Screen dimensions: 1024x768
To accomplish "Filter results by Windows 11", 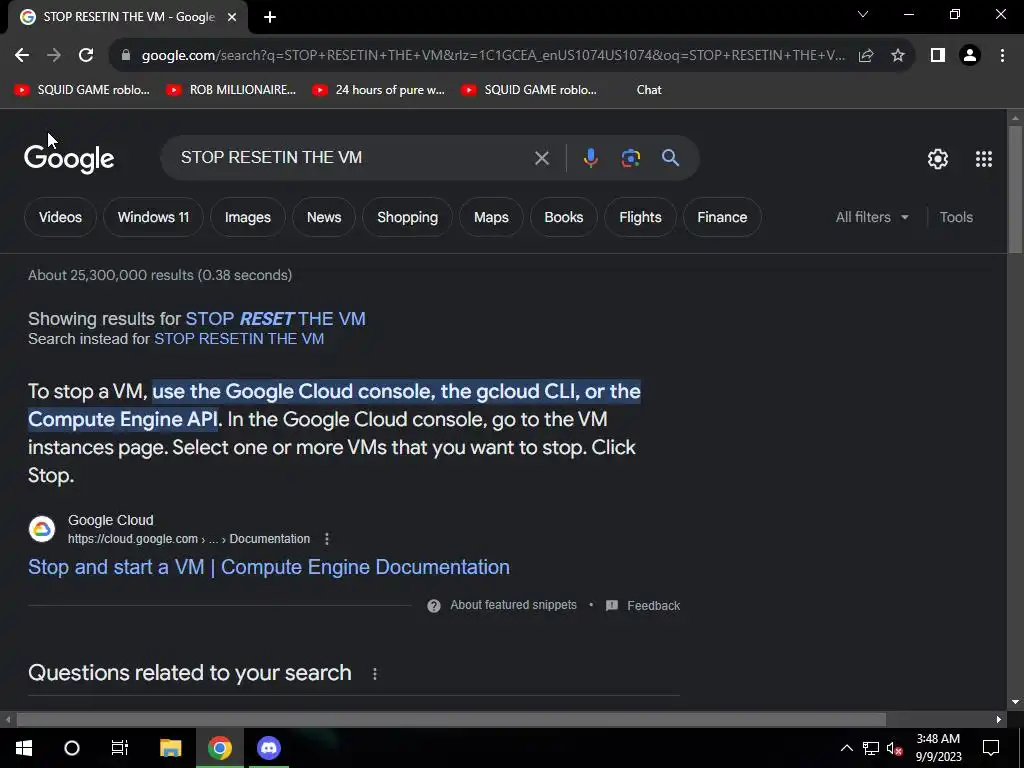I will [x=153, y=217].
